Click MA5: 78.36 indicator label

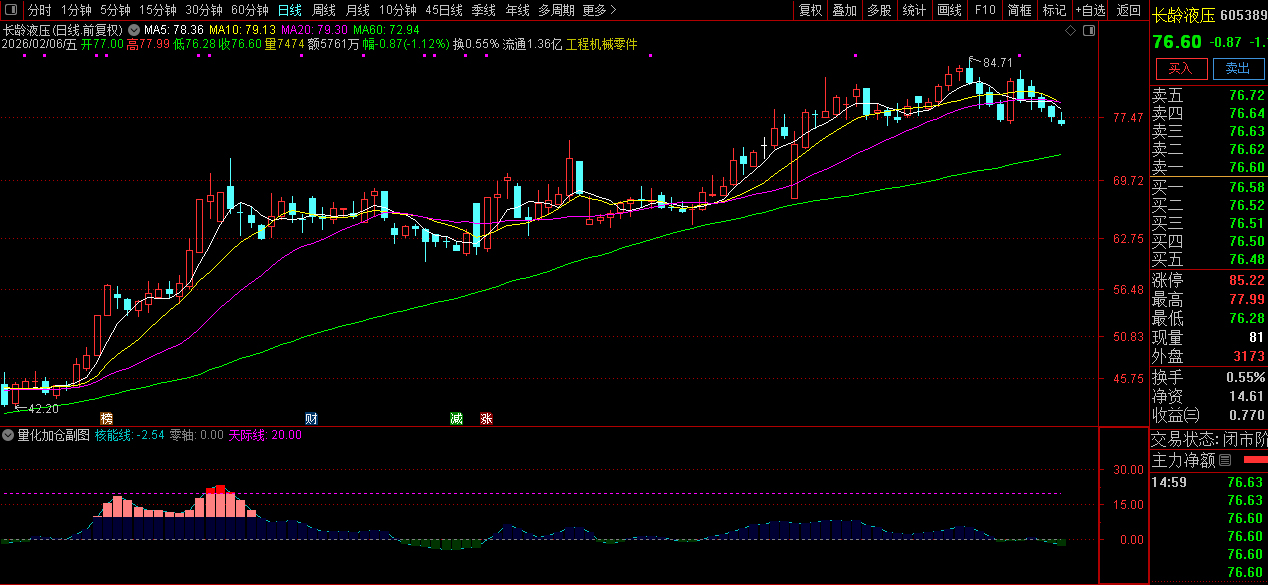pyautogui.click(x=175, y=30)
